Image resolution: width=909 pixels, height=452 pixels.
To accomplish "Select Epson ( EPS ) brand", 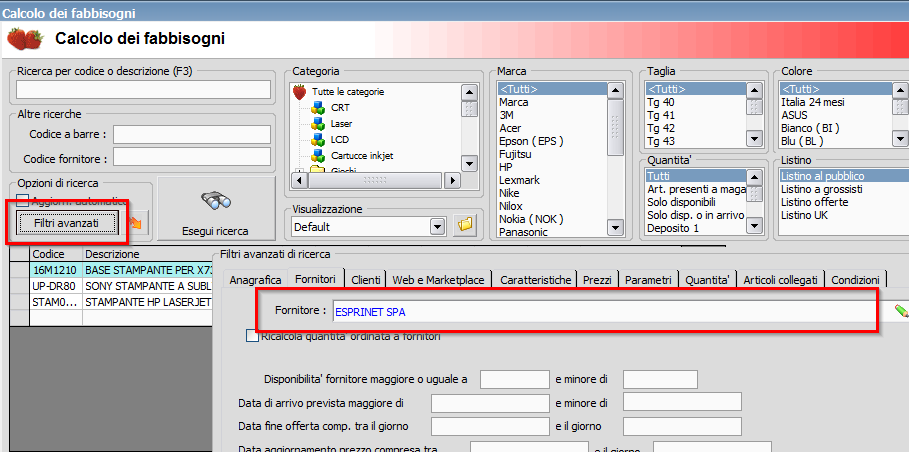I will click(x=531, y=141).
